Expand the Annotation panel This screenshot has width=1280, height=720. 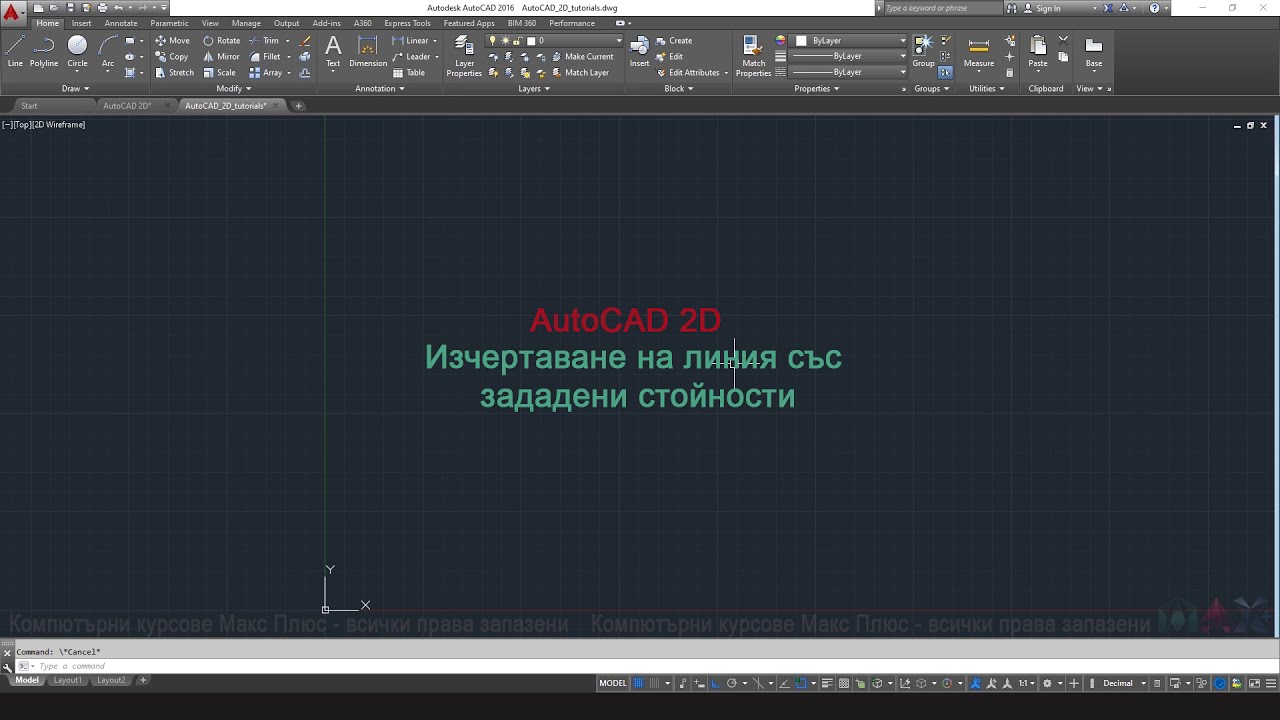[x=380, y=88]
